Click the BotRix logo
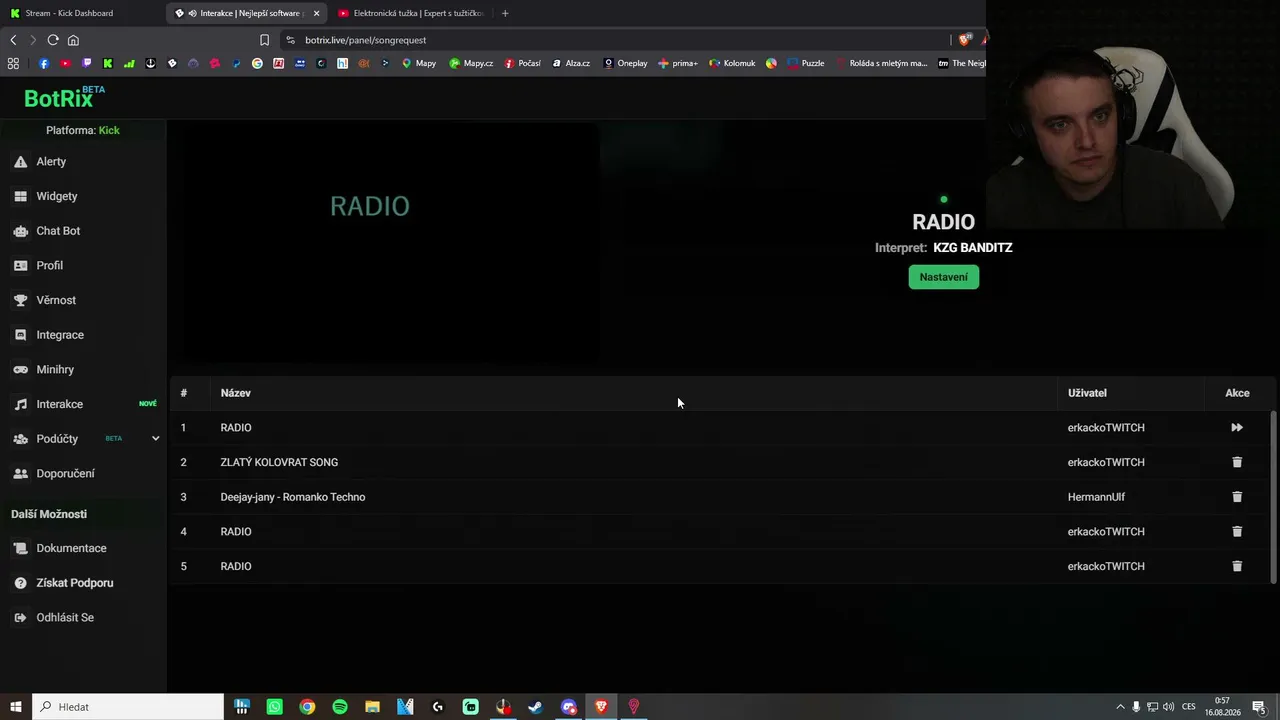Screen dimensions: 1280x720 point(64,97)
